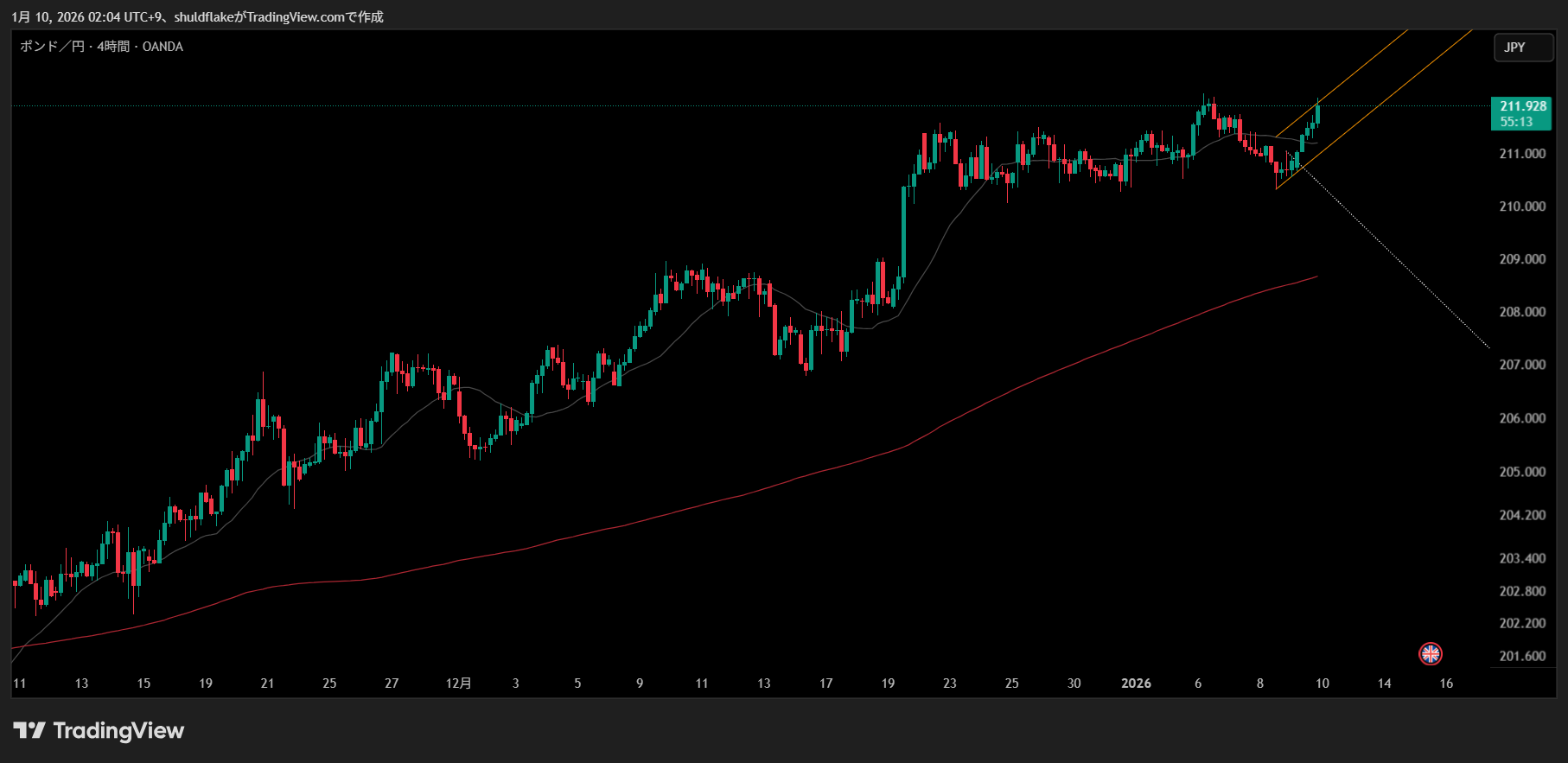
Task: Select the white dotted descending trend line
Action: pyautogui.click(x=1400, y=261)
